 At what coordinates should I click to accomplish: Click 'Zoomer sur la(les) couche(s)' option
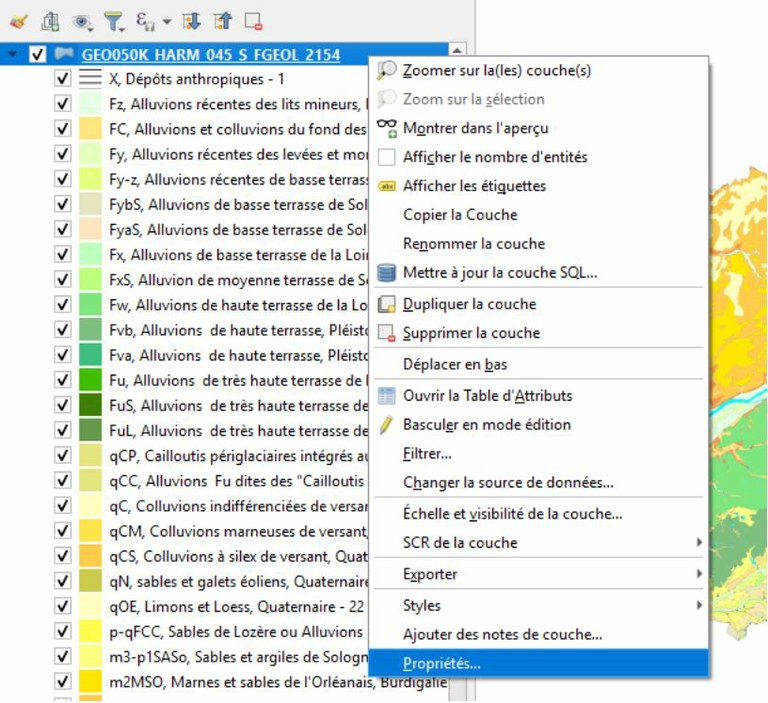(x=496, y=70)
